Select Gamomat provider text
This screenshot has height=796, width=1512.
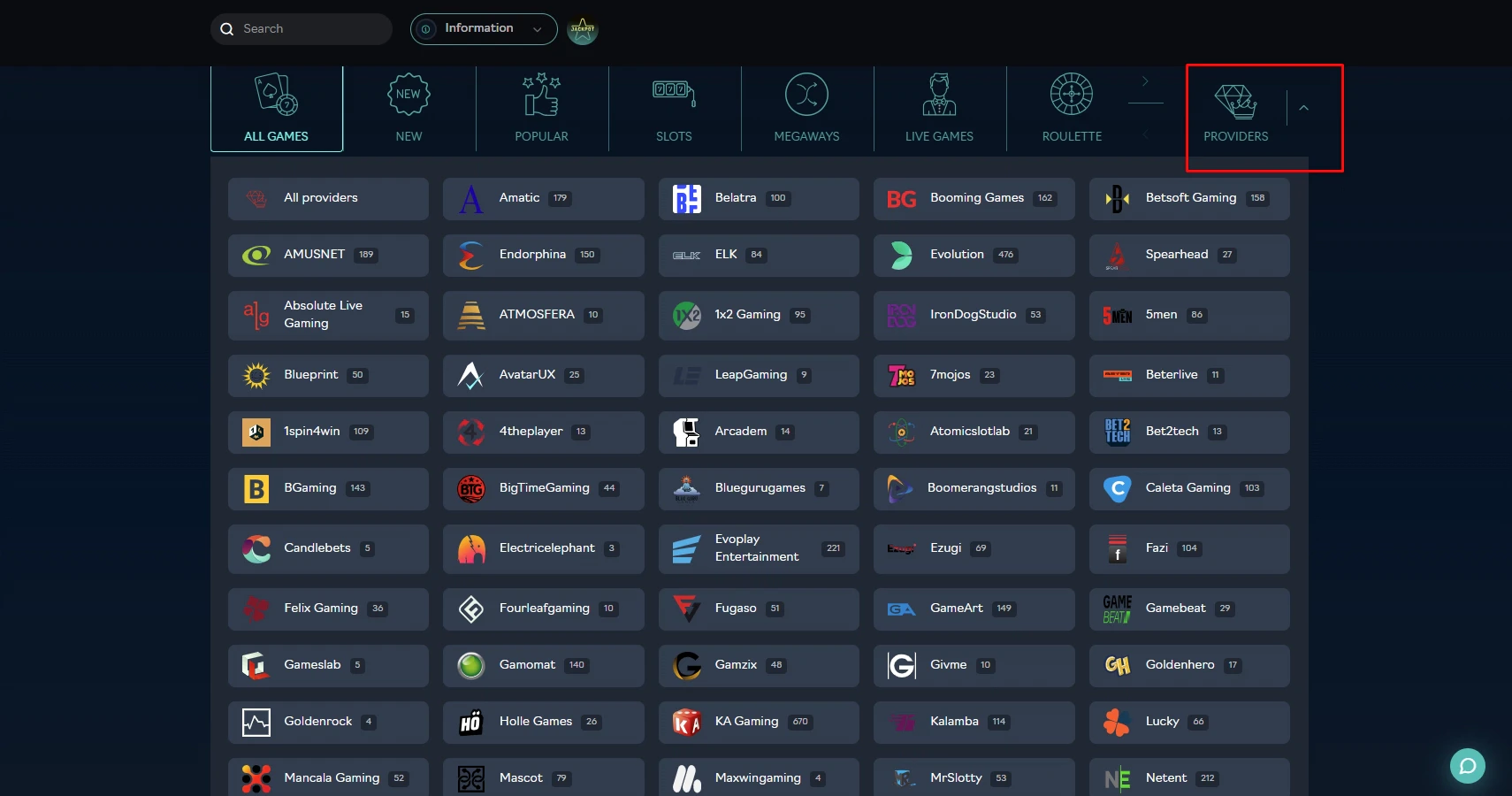[x=528, y=664]
